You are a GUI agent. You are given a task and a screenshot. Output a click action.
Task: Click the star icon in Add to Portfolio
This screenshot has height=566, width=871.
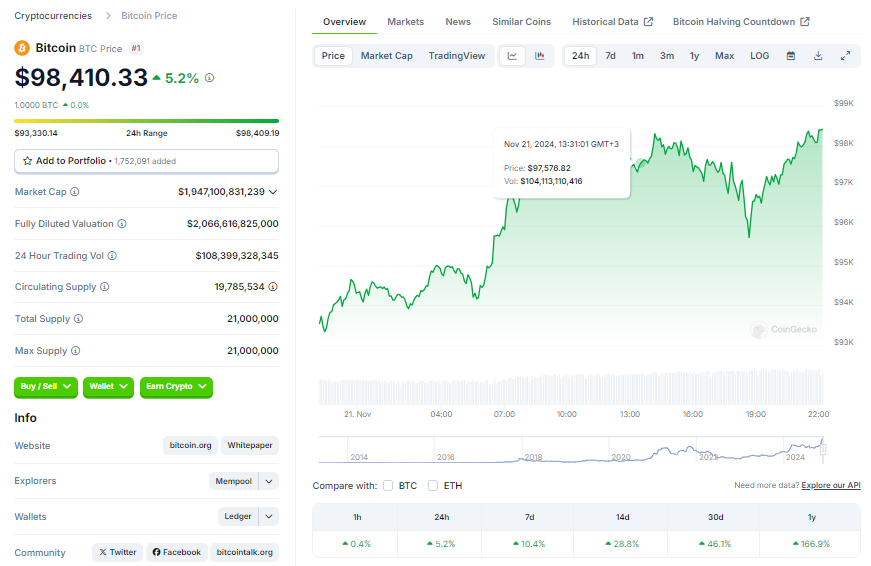(27, 161)
